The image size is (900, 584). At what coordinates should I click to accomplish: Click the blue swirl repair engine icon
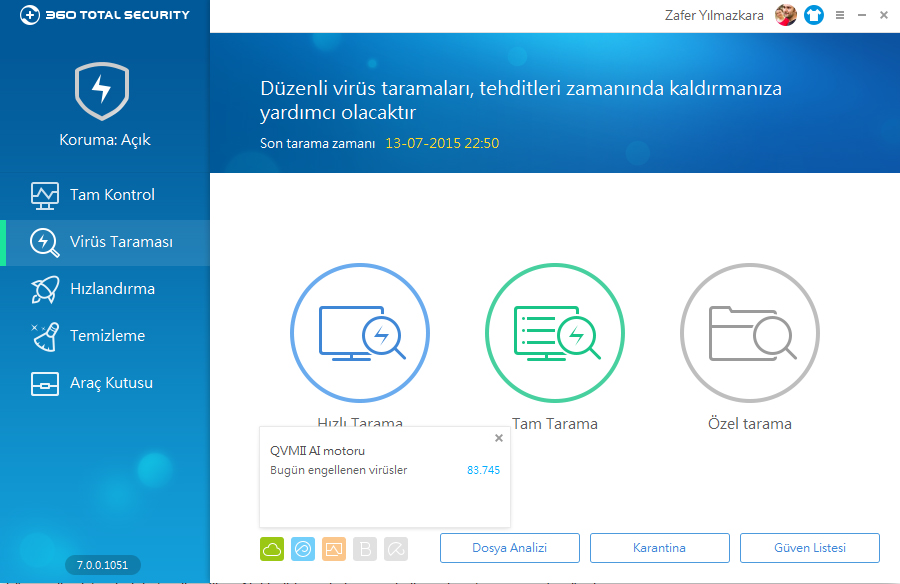pyautogui.click(x=303, y=548)
